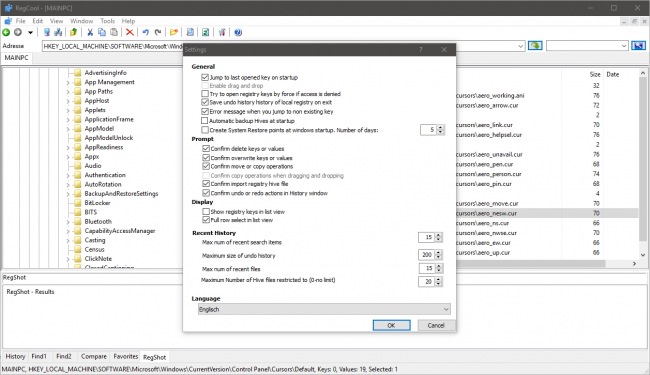The image size is (650, 375).
Task: Click the open folder favorites icon
Action: [174, 32]
